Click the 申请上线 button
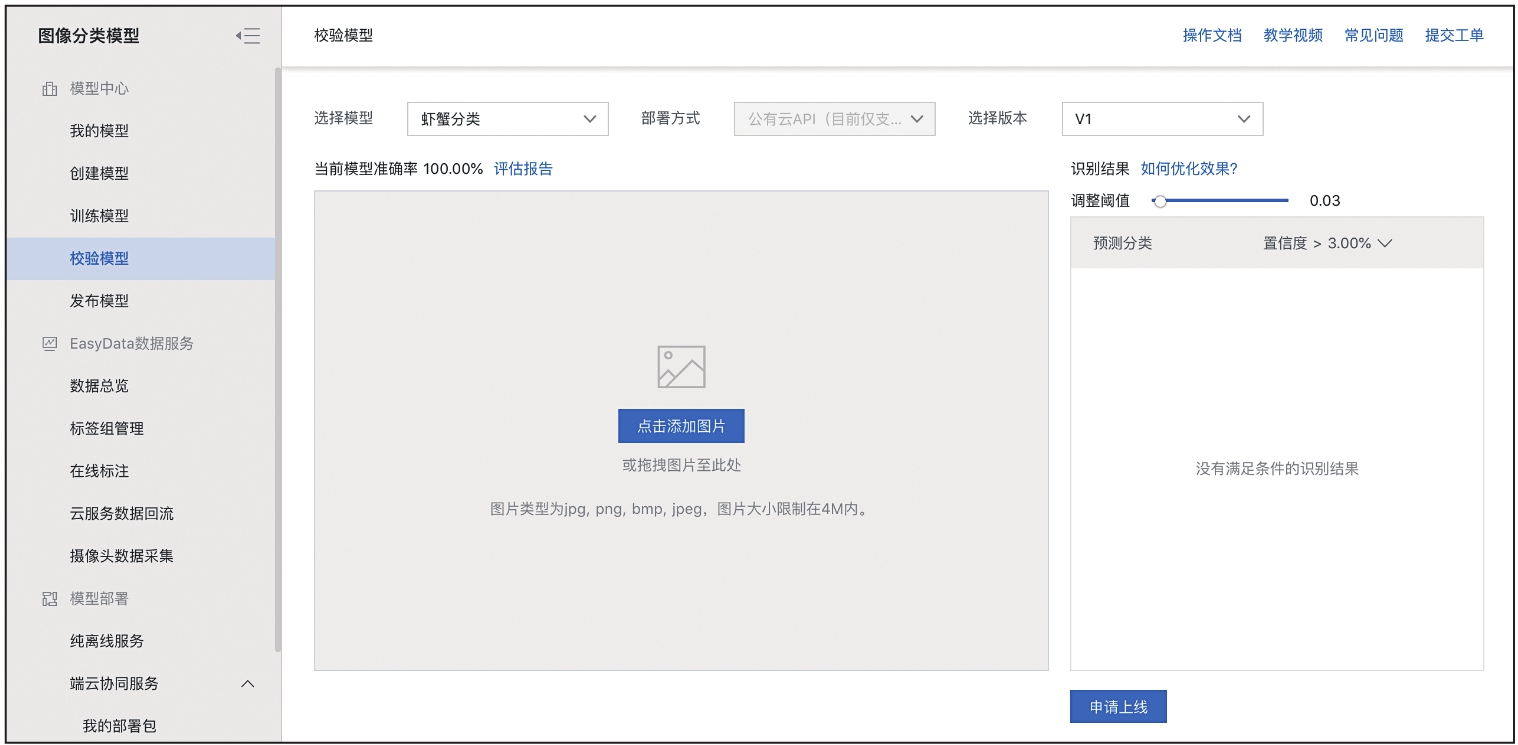The width and height of the screenshot is (1518, 745). point(1118,707)
